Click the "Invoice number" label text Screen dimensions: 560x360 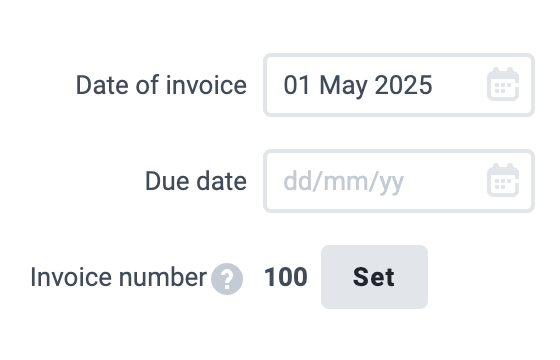tap(119, 277)
